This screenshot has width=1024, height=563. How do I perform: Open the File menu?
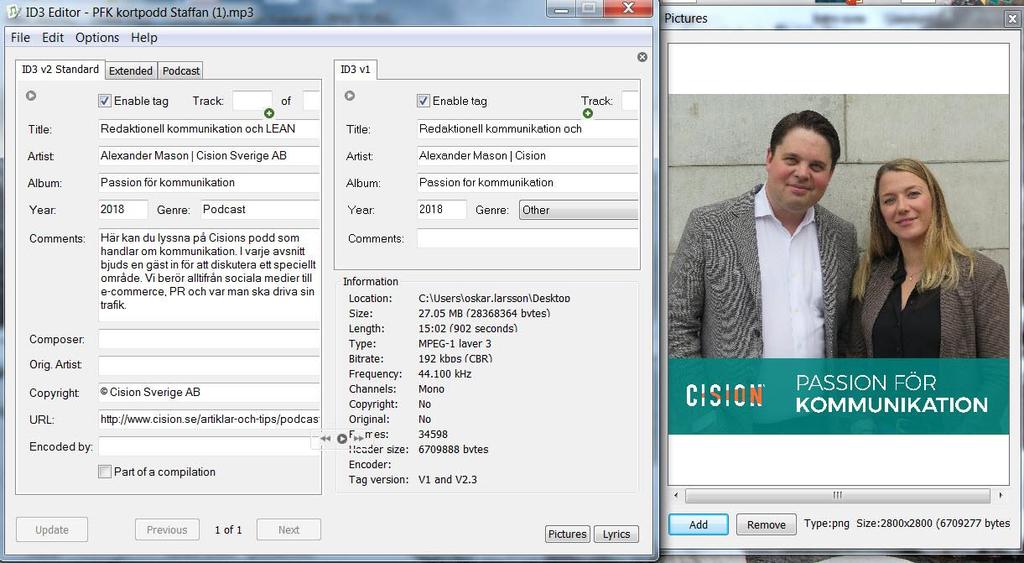(x=20, y=37)
